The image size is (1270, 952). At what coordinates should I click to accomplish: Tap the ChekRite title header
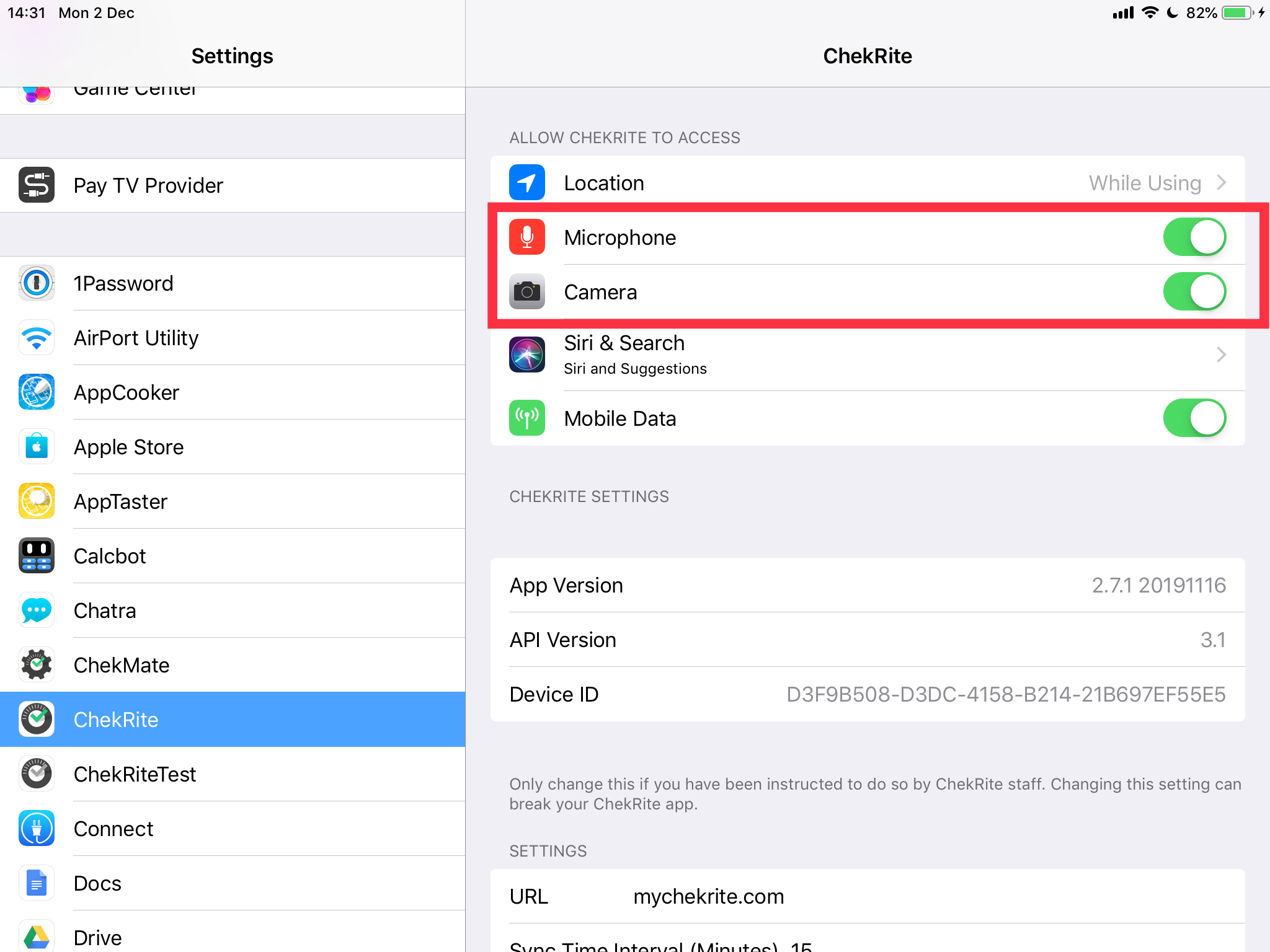click(x=868, y=56)
